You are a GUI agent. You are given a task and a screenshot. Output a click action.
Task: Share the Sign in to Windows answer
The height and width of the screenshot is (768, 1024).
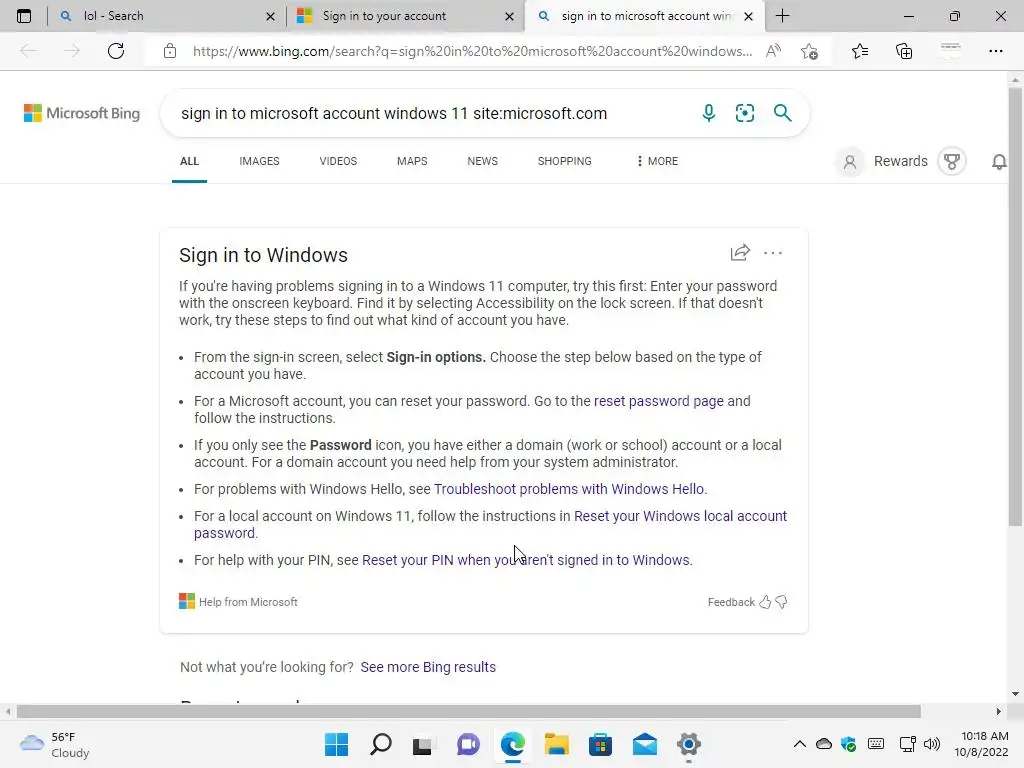tap(740, 253)
